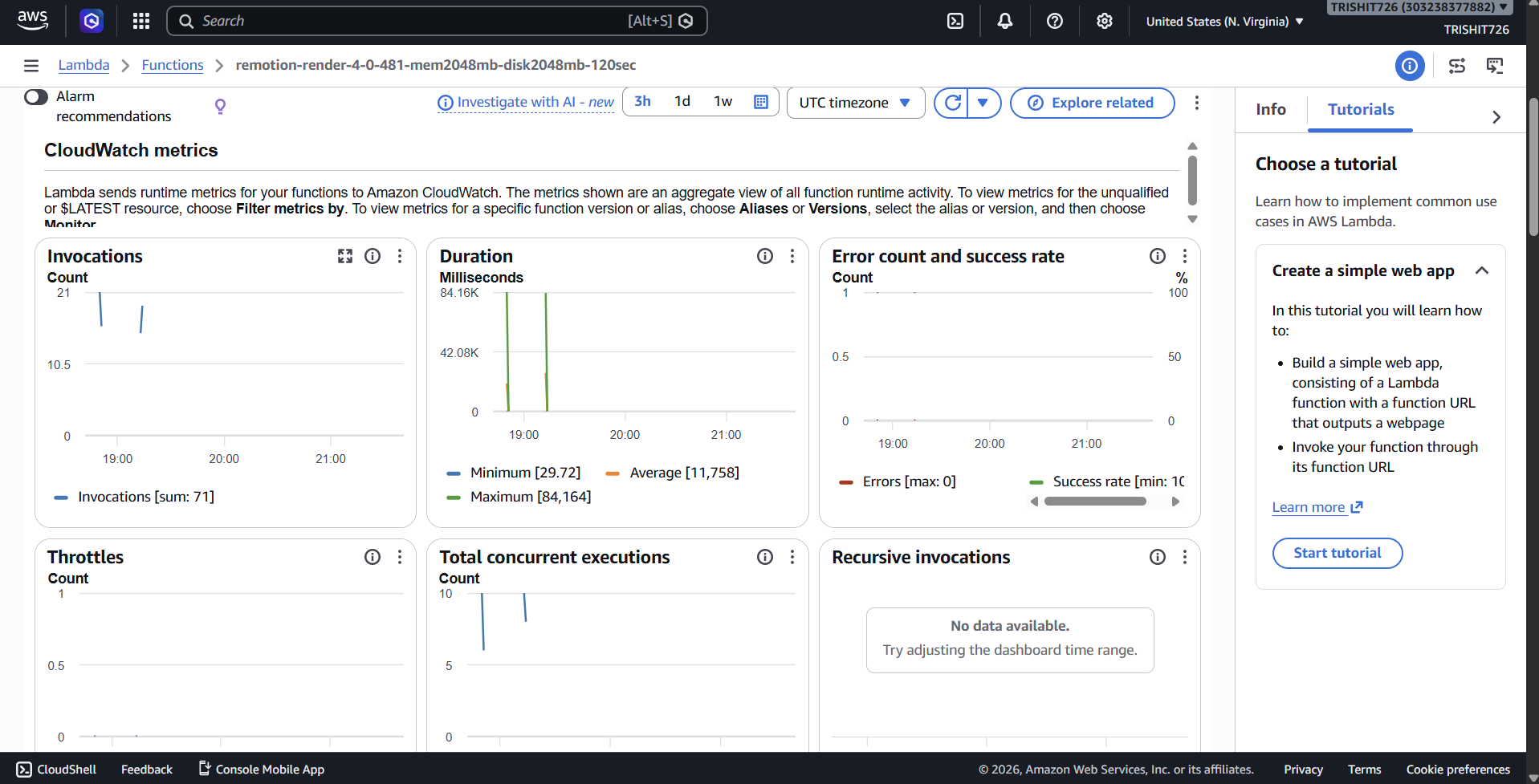Open the custom date range calendar icon
This screenshot has width=1539, height=784.
pyautogui.click(x=761, y=102)
